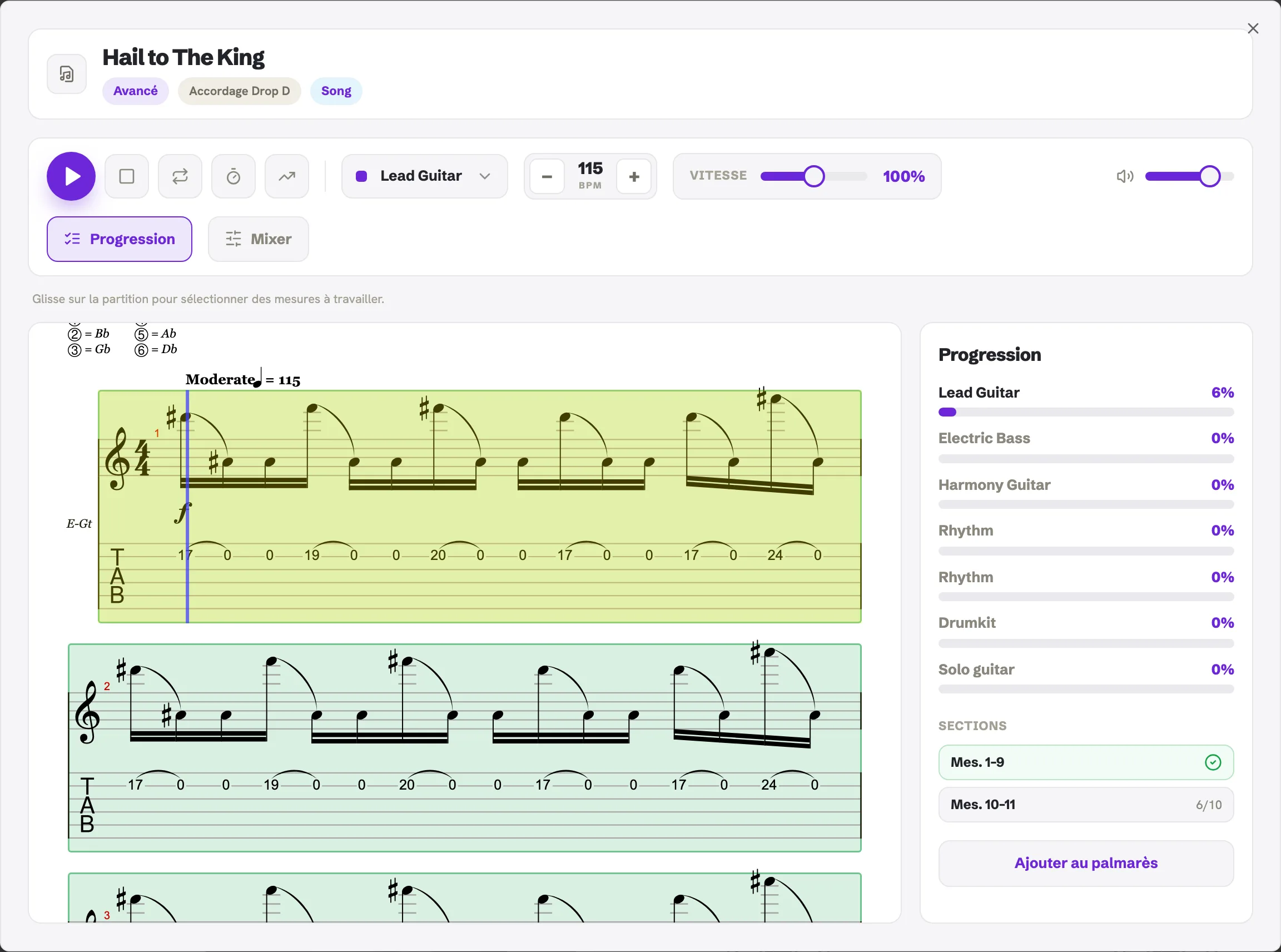Mute audio with the speaker icon
This screenshot has width=1281, height=952.
(1125, 176)
